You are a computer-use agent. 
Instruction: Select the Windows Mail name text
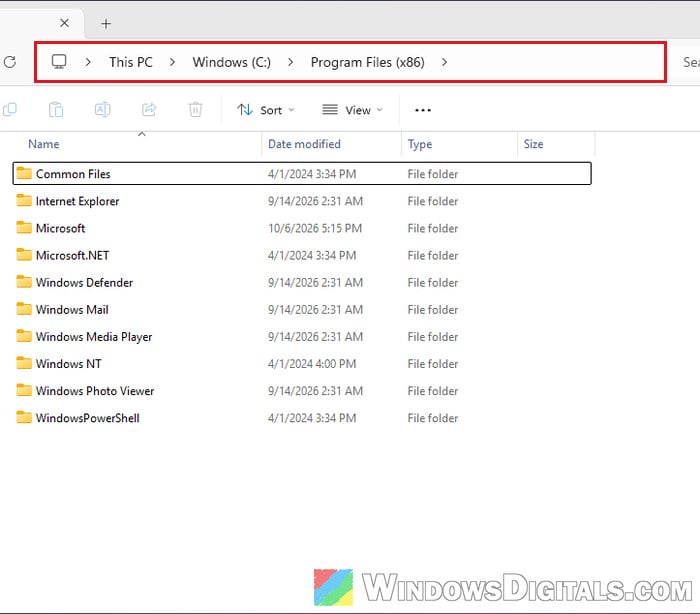click(72, 309)
